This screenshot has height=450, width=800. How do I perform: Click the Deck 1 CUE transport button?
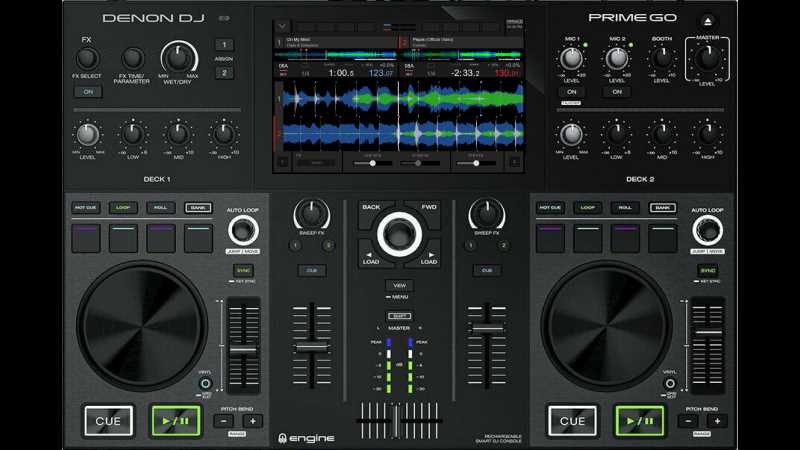[x=108, y=421]
